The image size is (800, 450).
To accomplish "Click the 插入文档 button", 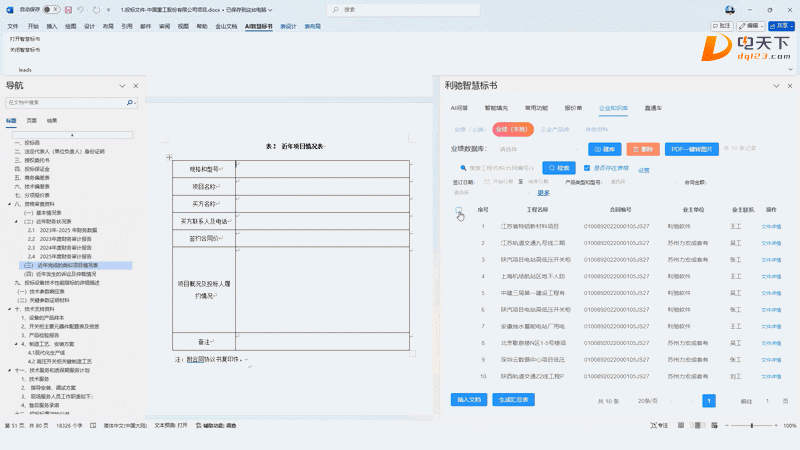I will click(x=469, y=399).
